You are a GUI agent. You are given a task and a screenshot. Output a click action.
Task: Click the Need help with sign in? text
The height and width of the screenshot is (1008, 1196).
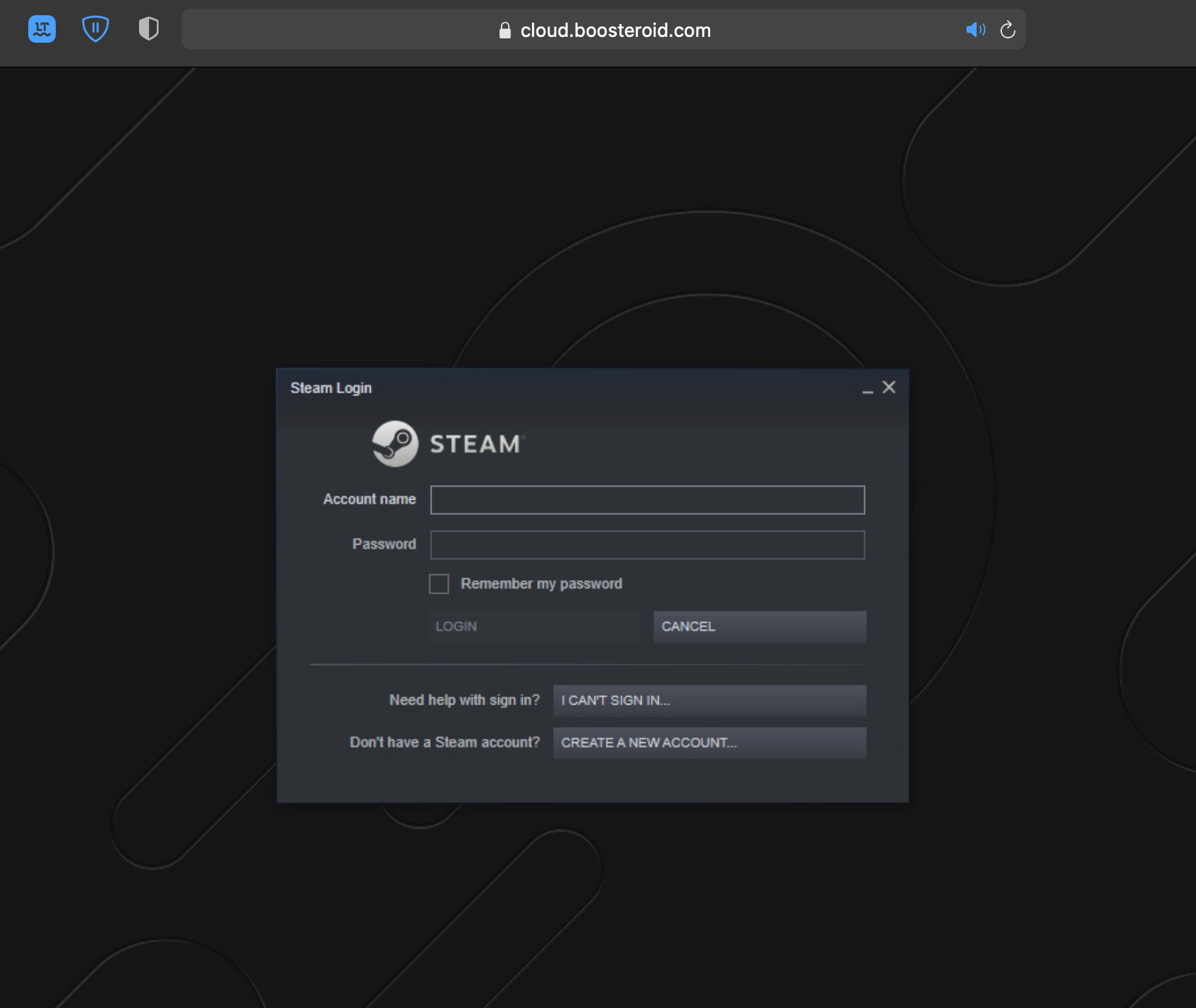(464, 700)
